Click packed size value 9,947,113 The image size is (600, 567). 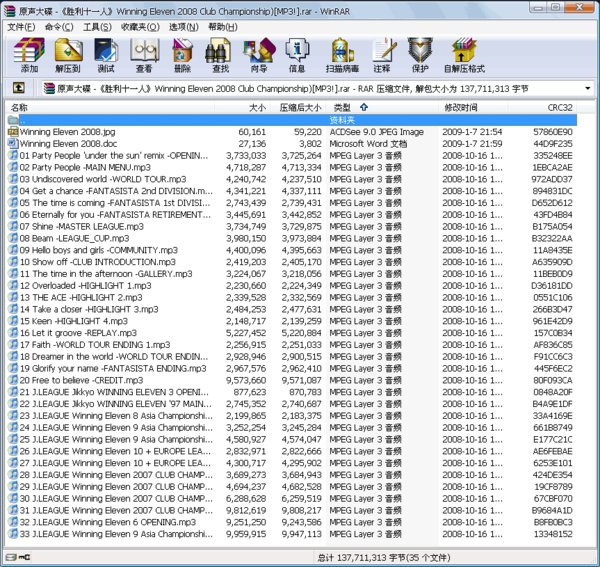[x=302, y=534]
